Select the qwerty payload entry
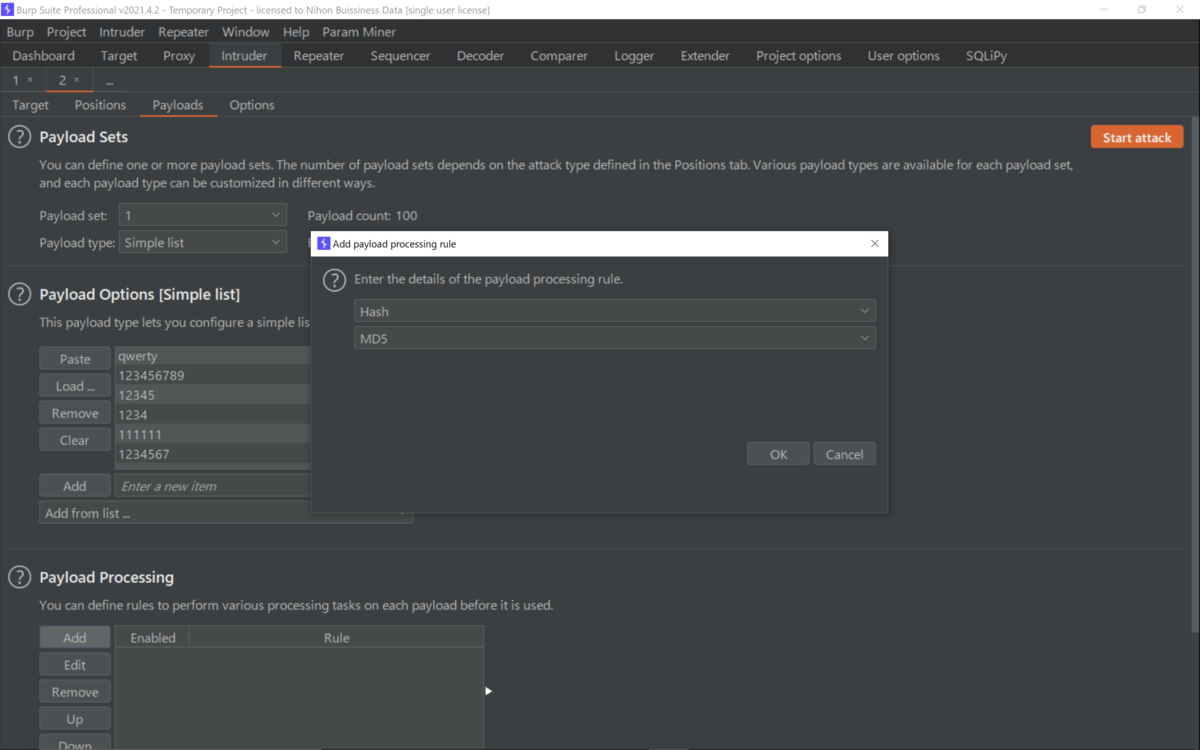This screenshot has height=750, width=1200. point(213,356)
